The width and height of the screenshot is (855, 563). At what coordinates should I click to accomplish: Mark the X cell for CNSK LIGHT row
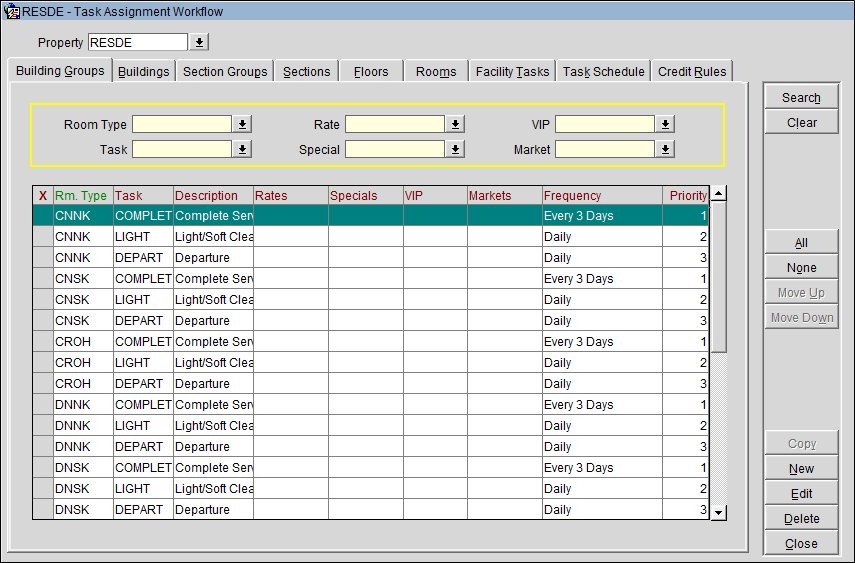pyautogui.click(x=43, y=300)
